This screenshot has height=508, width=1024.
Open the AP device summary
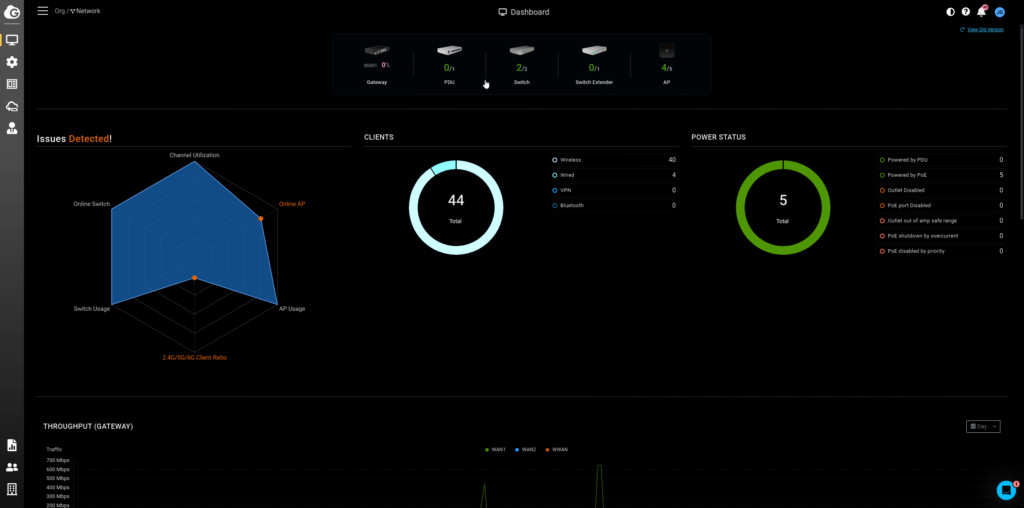(666, 63)
